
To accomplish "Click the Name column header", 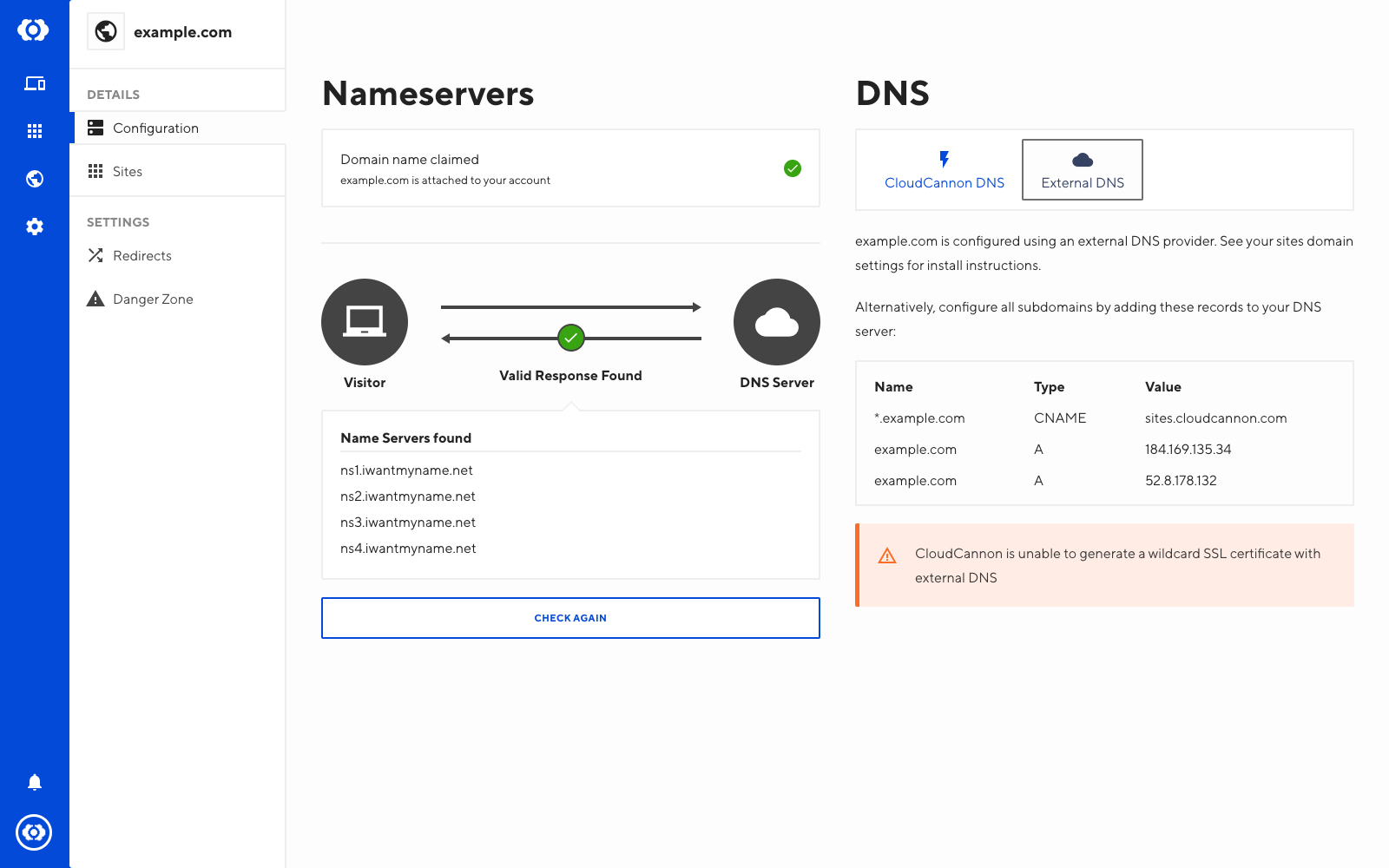I will [893, 386].
